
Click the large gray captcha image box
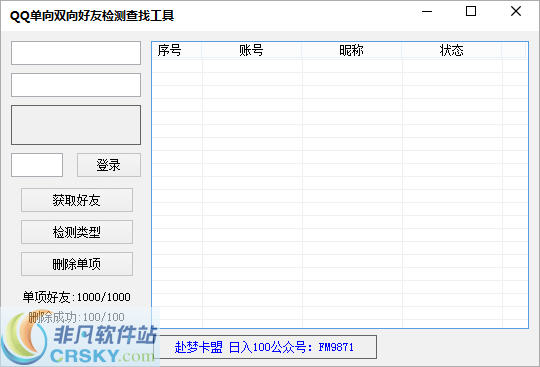point(76,125)
